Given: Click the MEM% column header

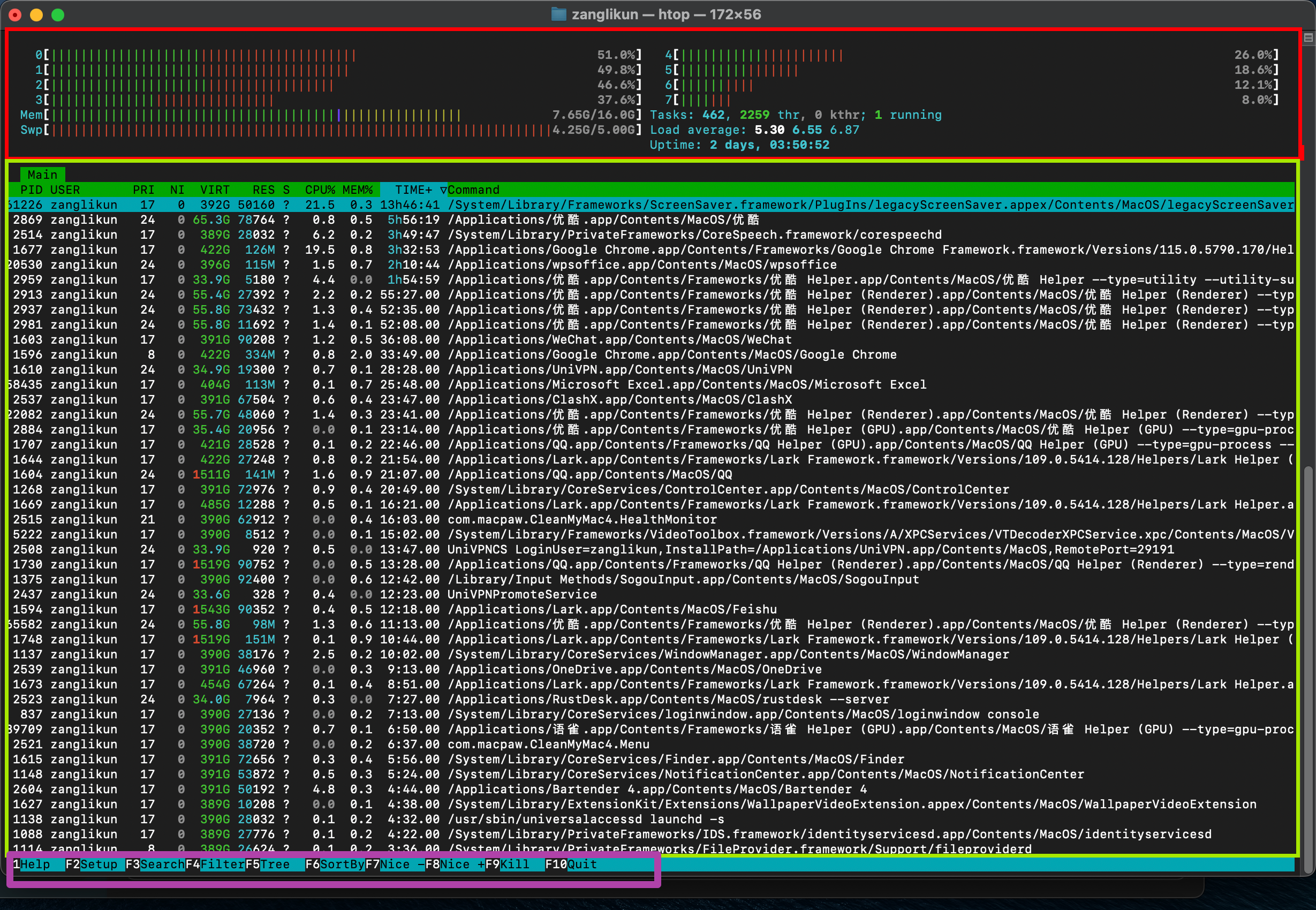Looking at the screenshot, I should click(x=358, y=190).
